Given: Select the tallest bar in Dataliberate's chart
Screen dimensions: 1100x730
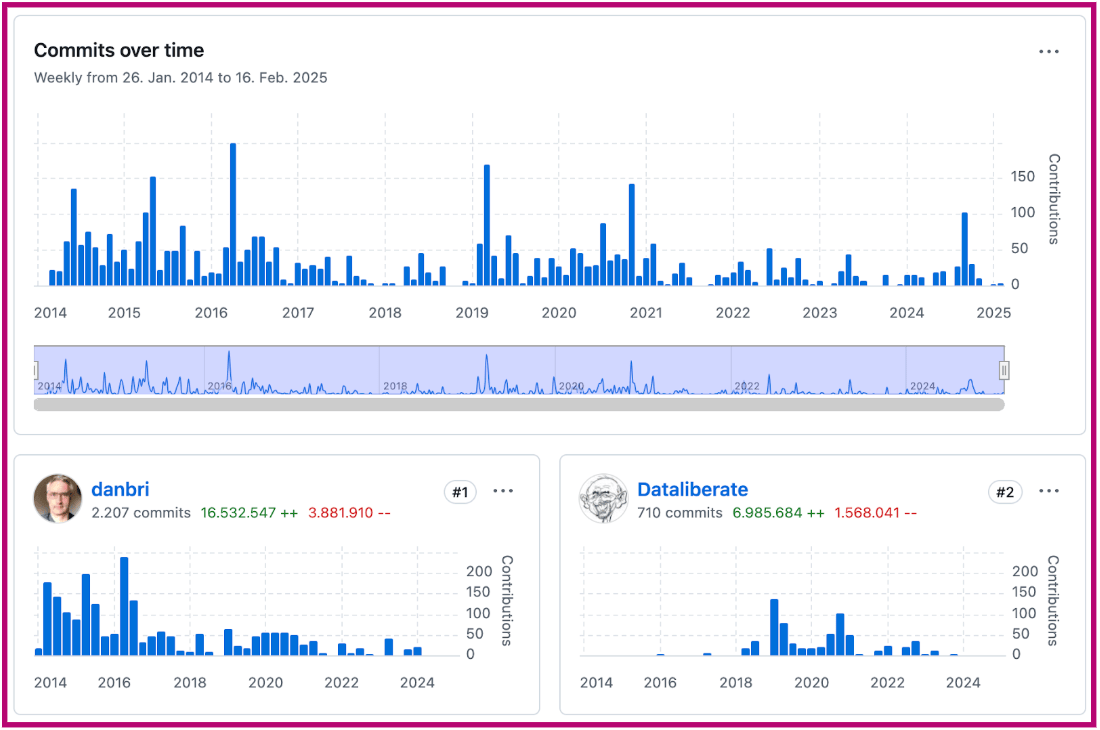Looking at the screenshot, I should [x=775, y=627].
